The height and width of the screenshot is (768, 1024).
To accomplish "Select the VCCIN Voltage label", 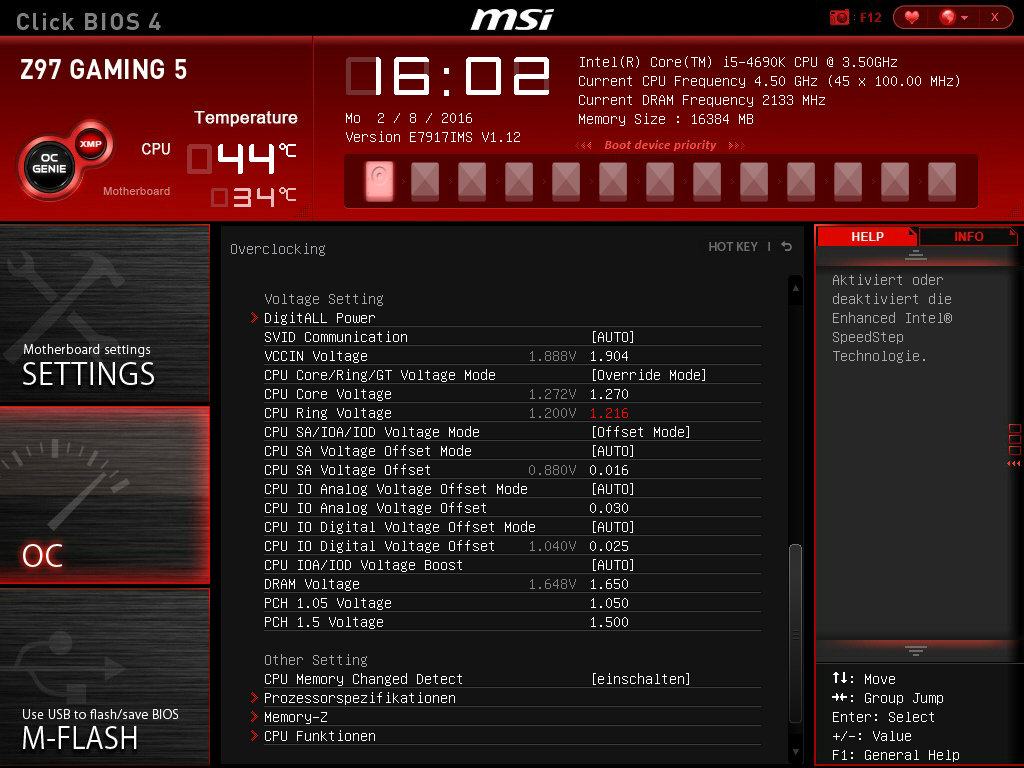I will 315,356.
